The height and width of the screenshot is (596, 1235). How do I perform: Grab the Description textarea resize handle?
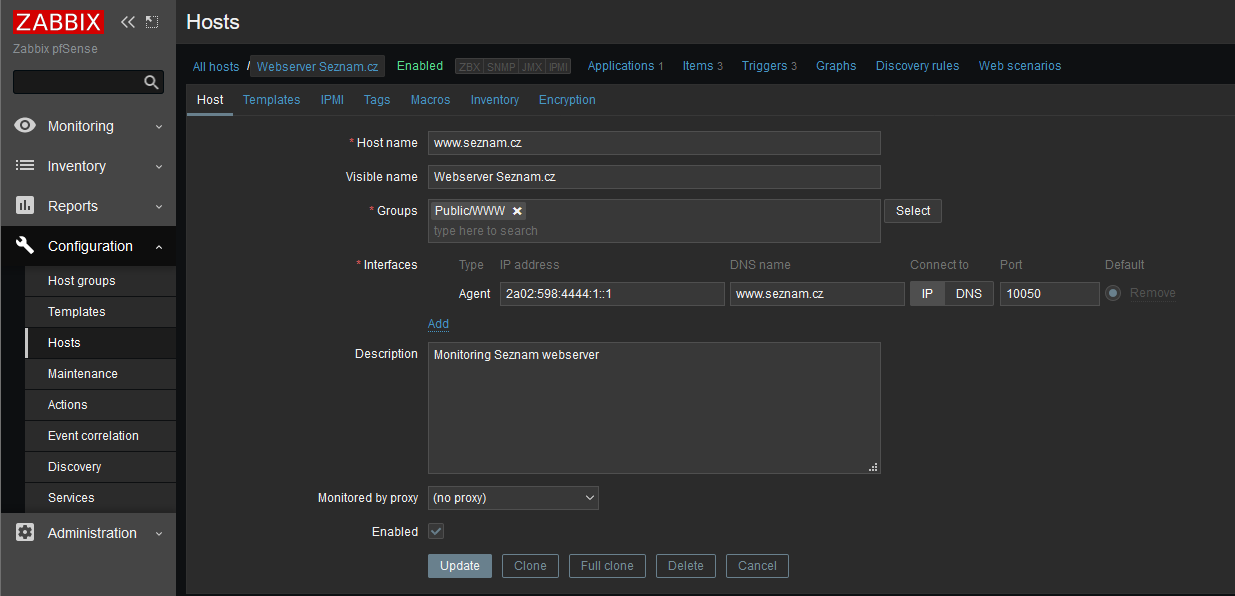click(873, 467)
